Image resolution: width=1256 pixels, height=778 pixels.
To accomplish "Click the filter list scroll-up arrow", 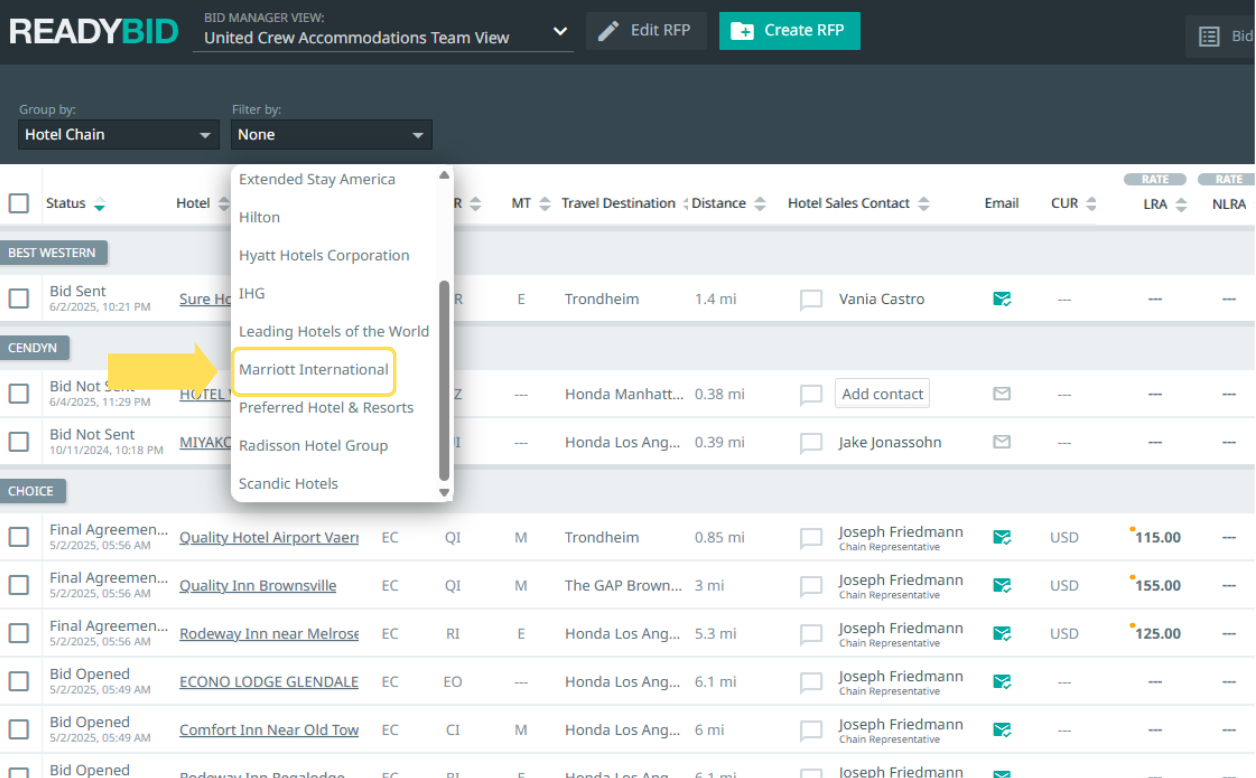I will 445,176.
